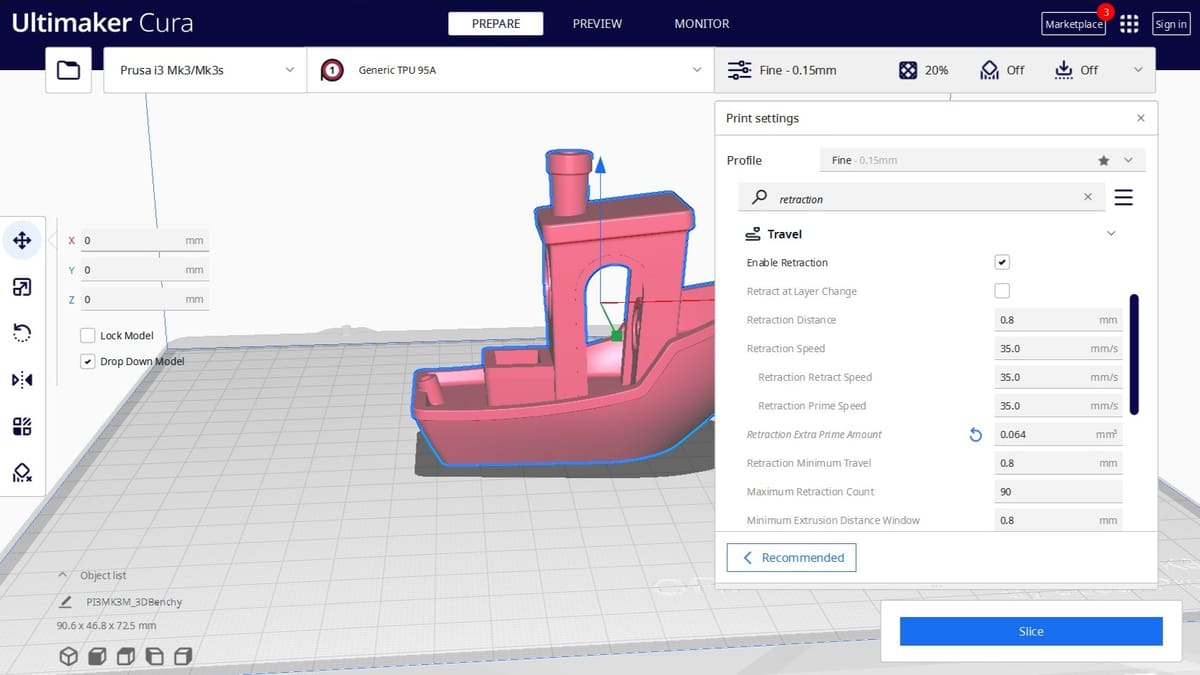
Task: Click the Retraction Distance value field
Action: [x=1058, y=320]
